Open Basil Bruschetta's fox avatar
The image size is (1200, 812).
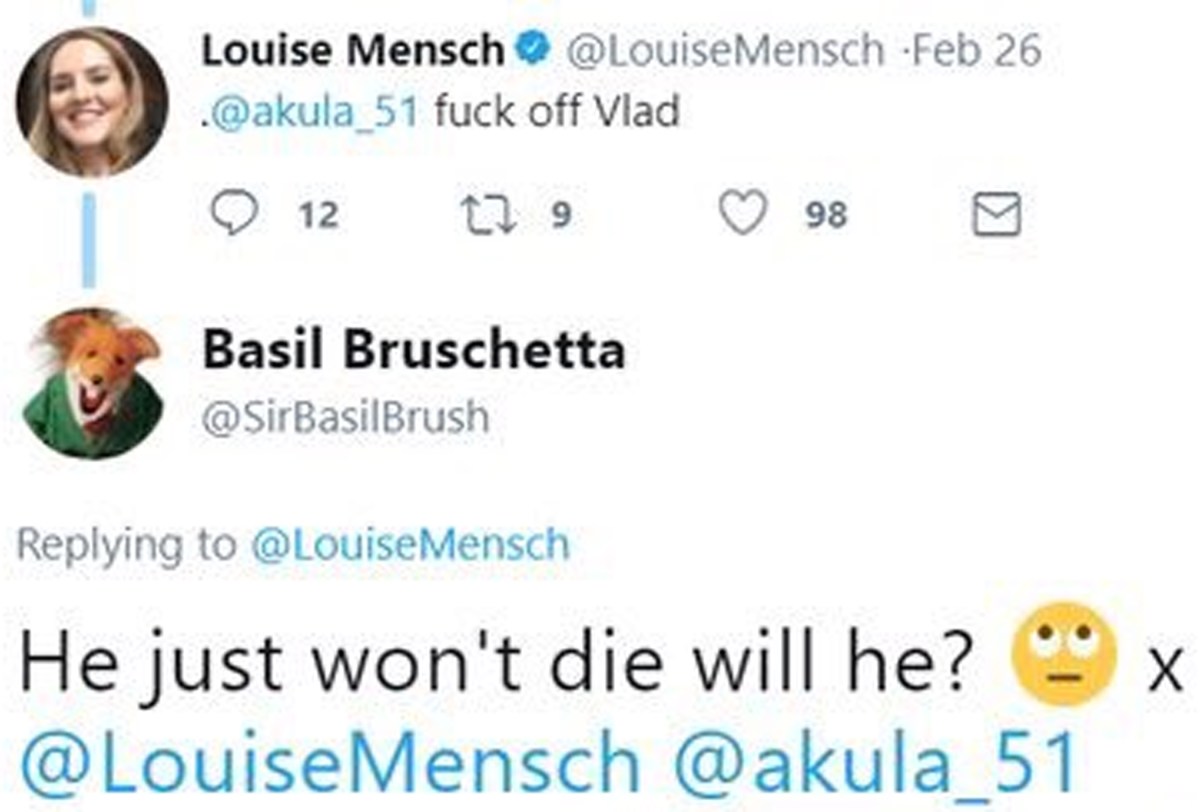pos(92,383)
